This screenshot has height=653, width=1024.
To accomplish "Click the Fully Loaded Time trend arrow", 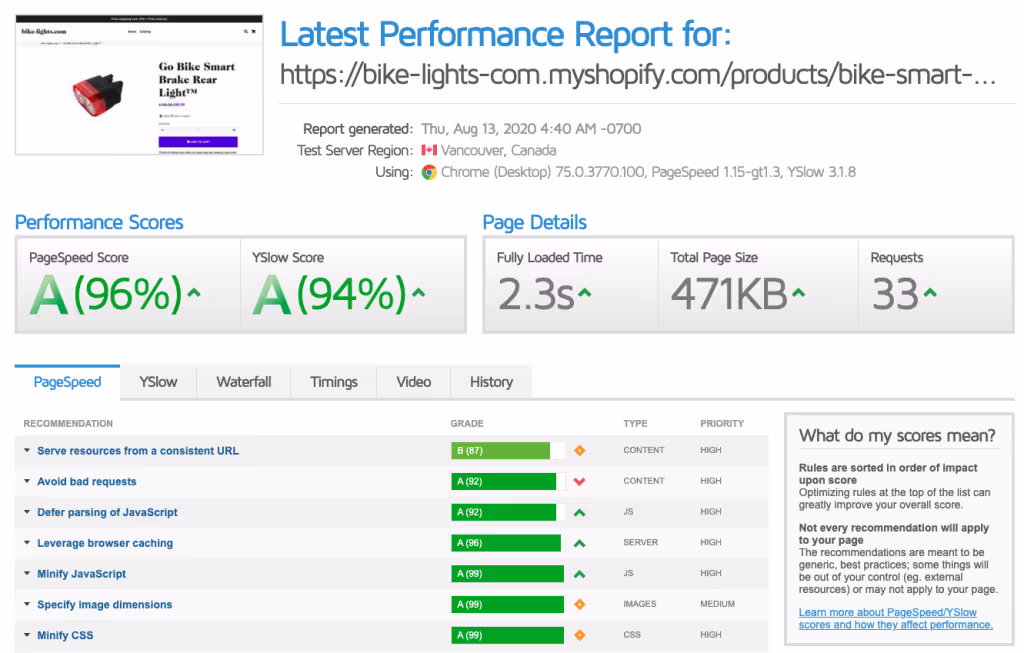I will (x=584, y=293).
